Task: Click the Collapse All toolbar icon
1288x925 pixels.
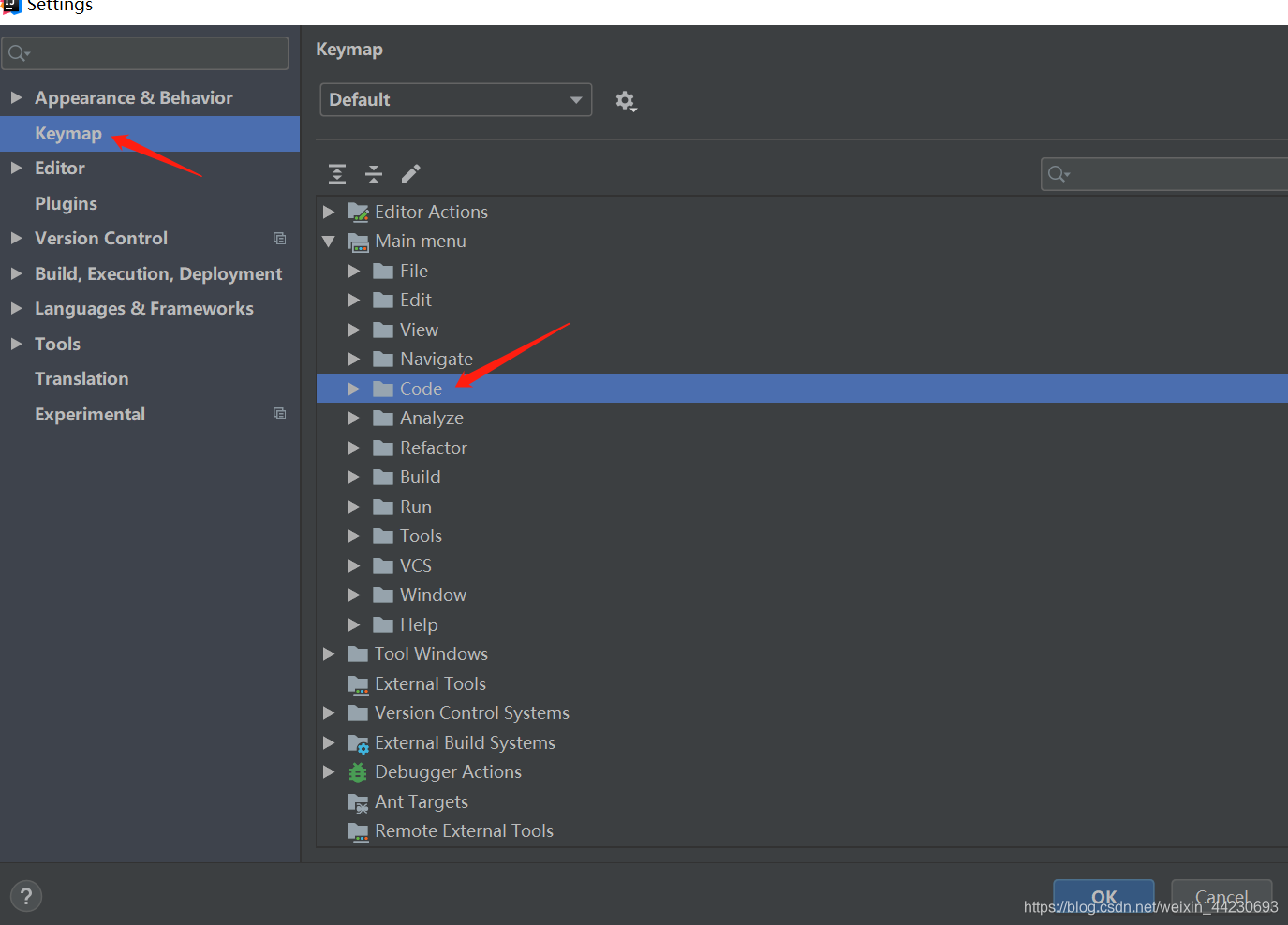Action: point(374,173)
